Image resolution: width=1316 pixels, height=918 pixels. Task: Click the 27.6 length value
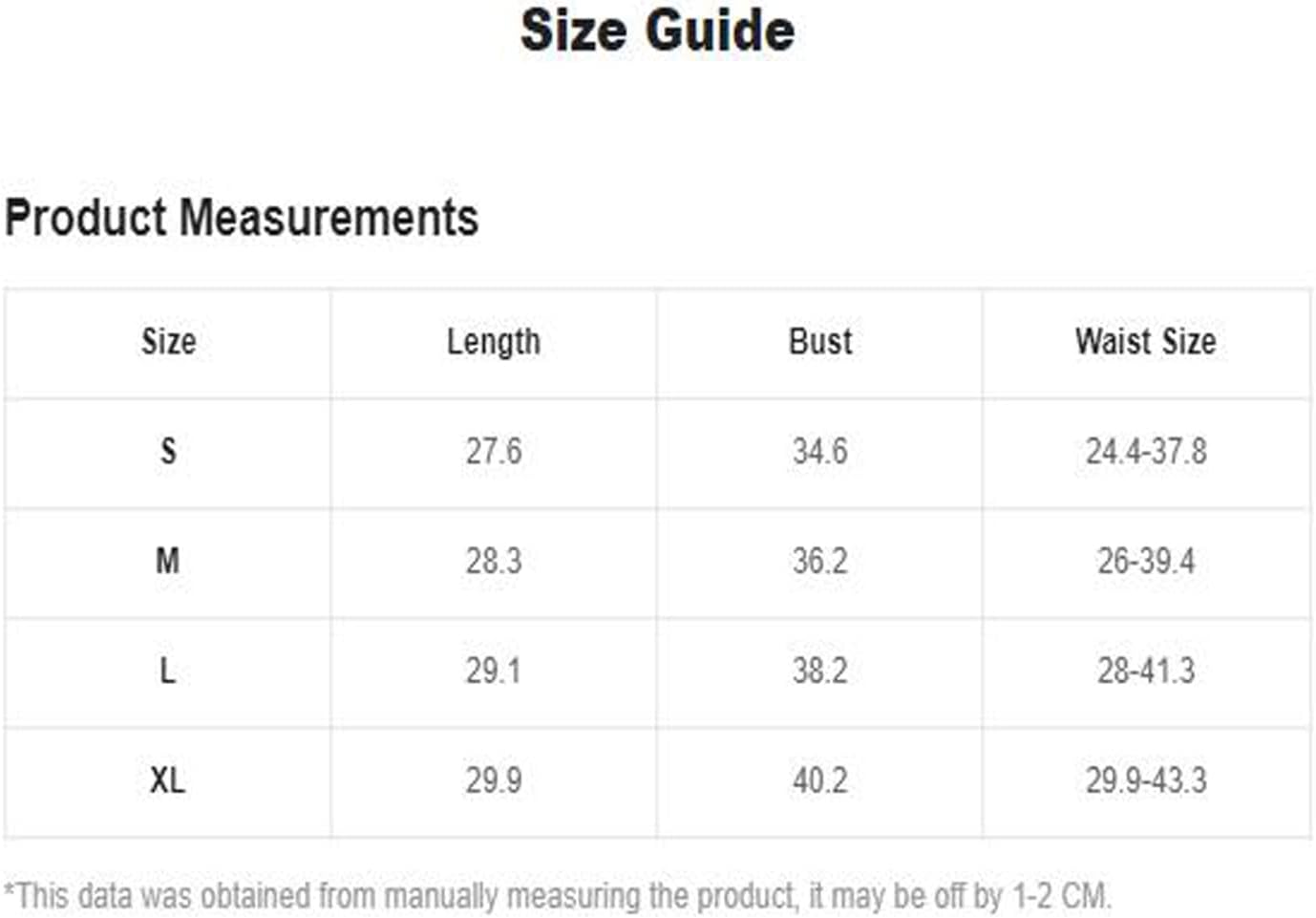coord(494,451)
